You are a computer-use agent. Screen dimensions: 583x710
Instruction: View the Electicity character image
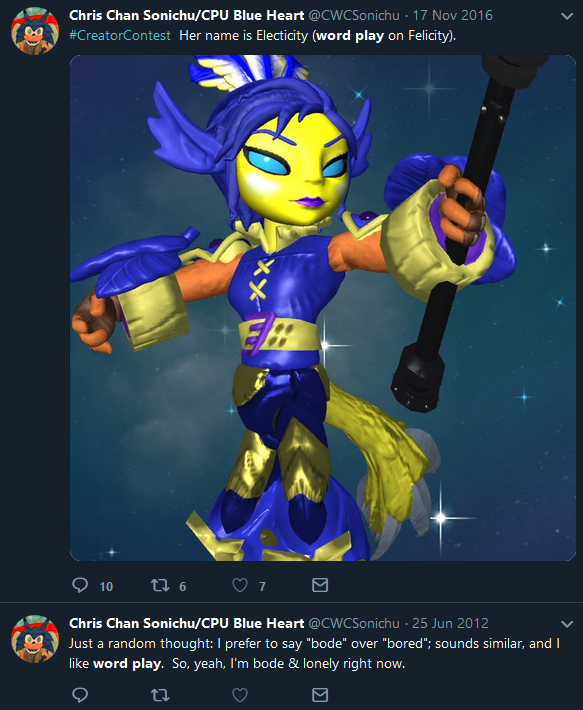323,308
